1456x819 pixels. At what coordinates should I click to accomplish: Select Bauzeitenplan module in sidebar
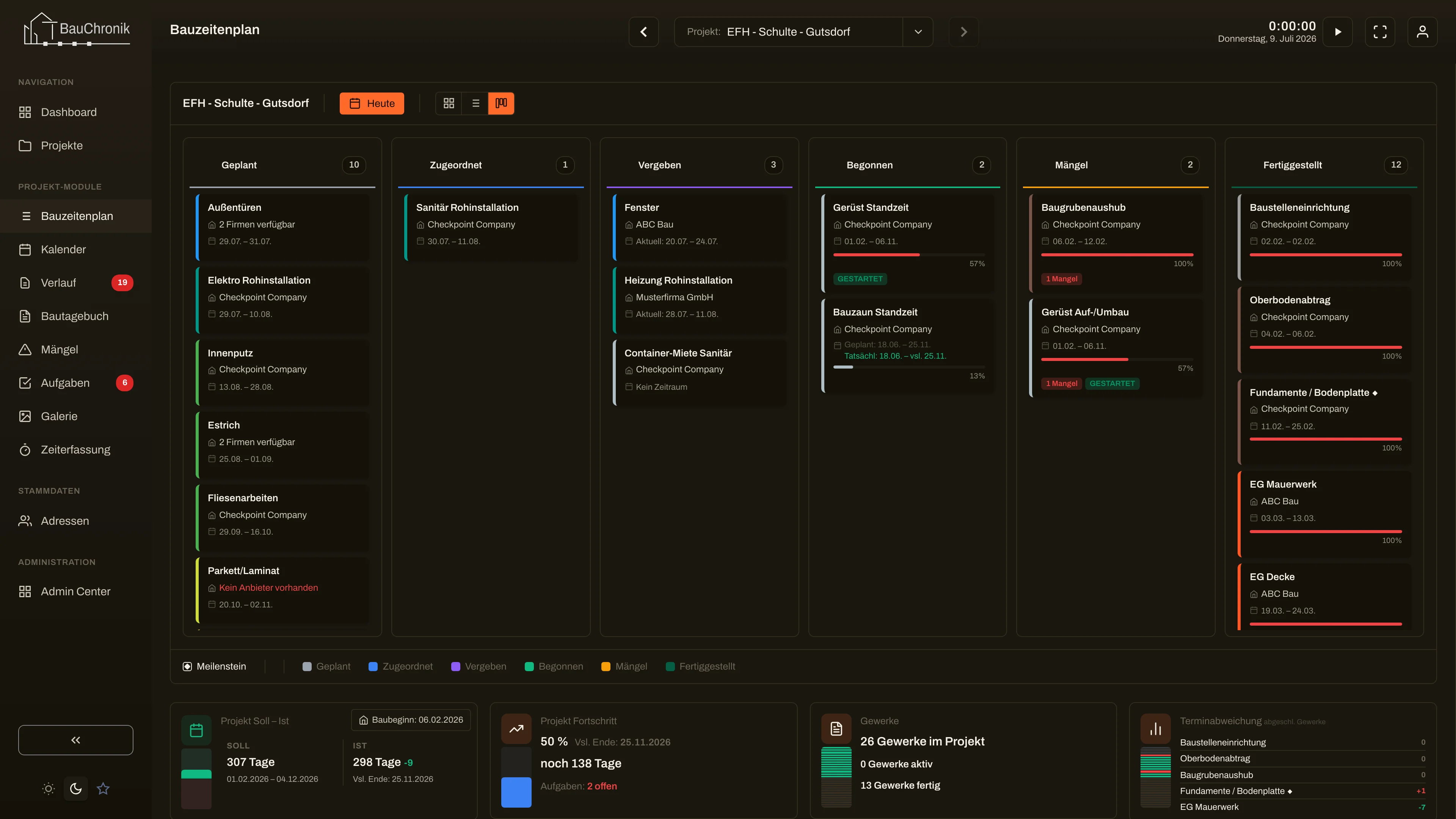coord(76,216)
